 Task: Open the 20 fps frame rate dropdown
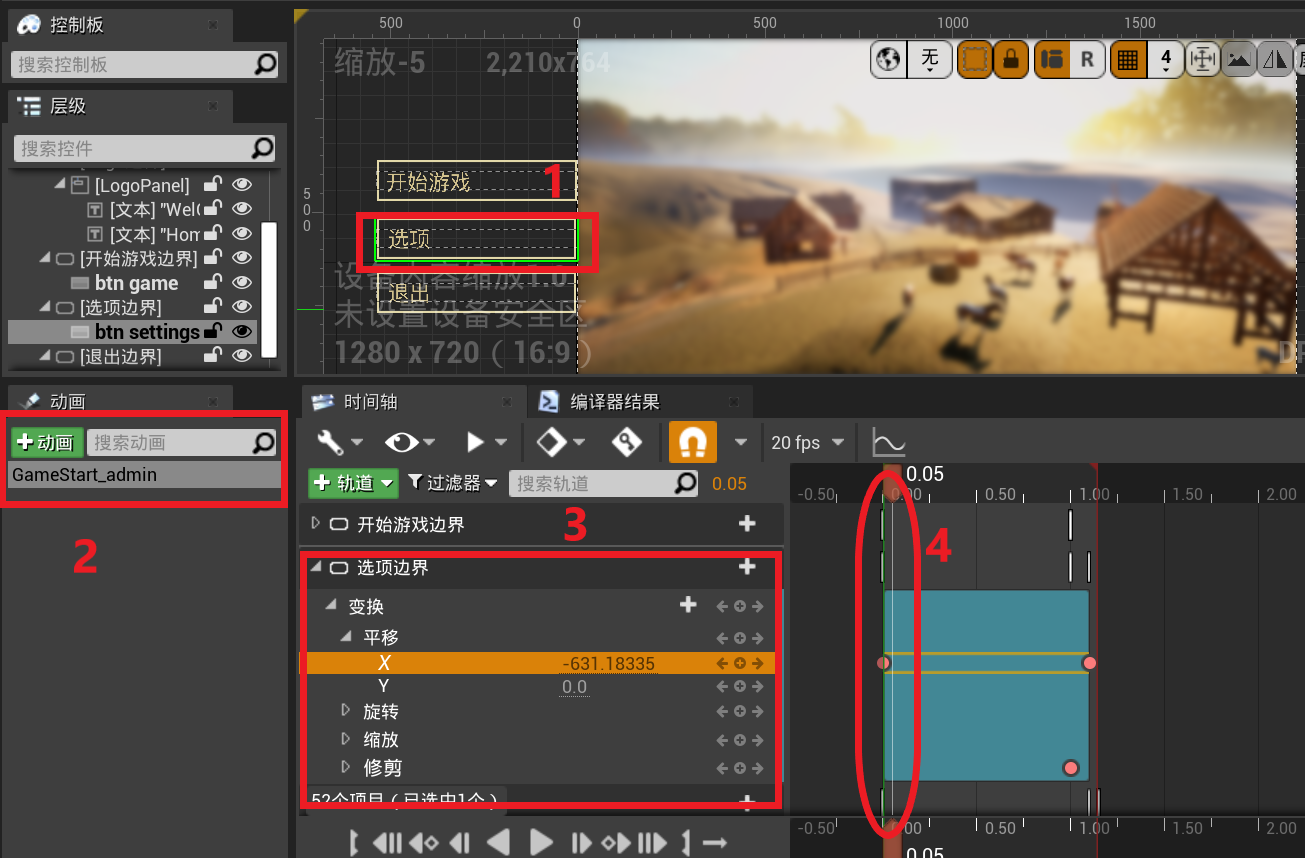808,442
